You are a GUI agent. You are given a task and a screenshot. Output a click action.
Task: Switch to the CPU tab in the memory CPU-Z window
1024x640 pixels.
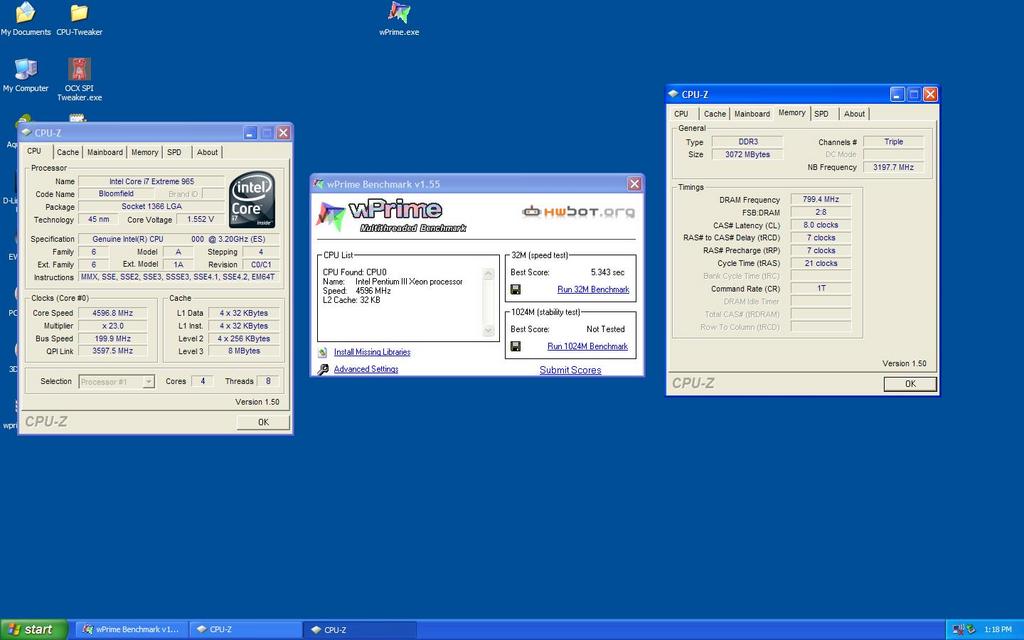tap(681, 114)
